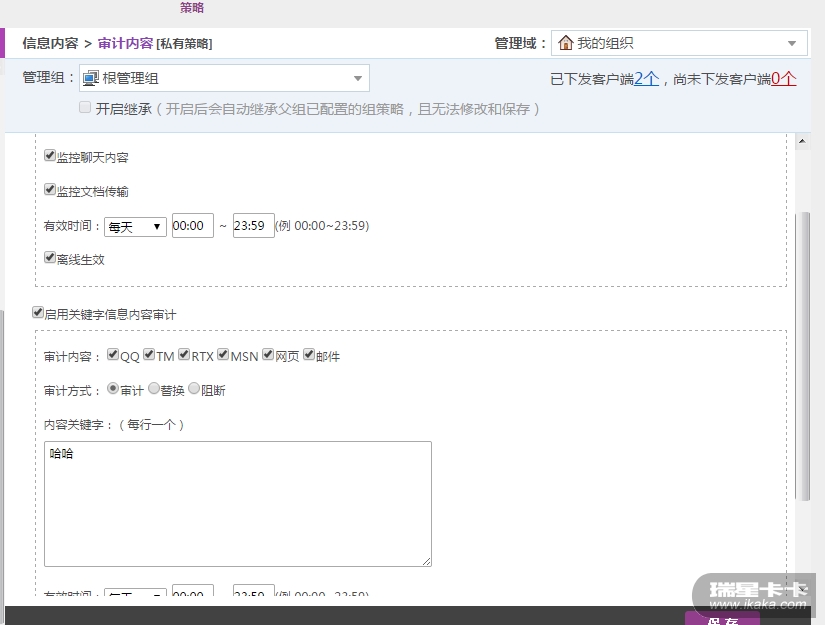Image resolution: width=825 pixels, height=625 pixels.
Task: Open the 管理域 dropdown arrow
Action: [792, 43]
